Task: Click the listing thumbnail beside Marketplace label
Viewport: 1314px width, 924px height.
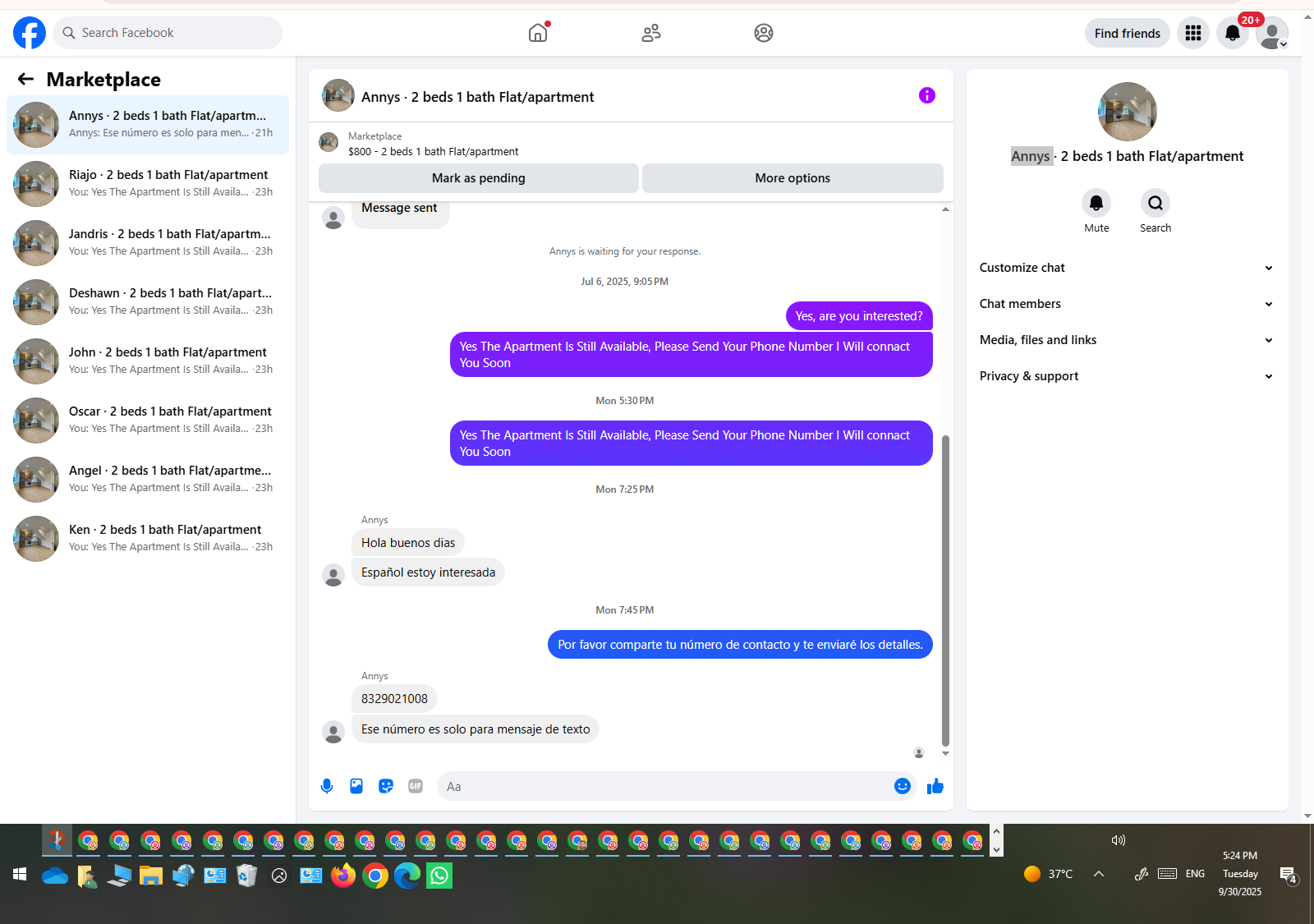Action: pos(328,142)
